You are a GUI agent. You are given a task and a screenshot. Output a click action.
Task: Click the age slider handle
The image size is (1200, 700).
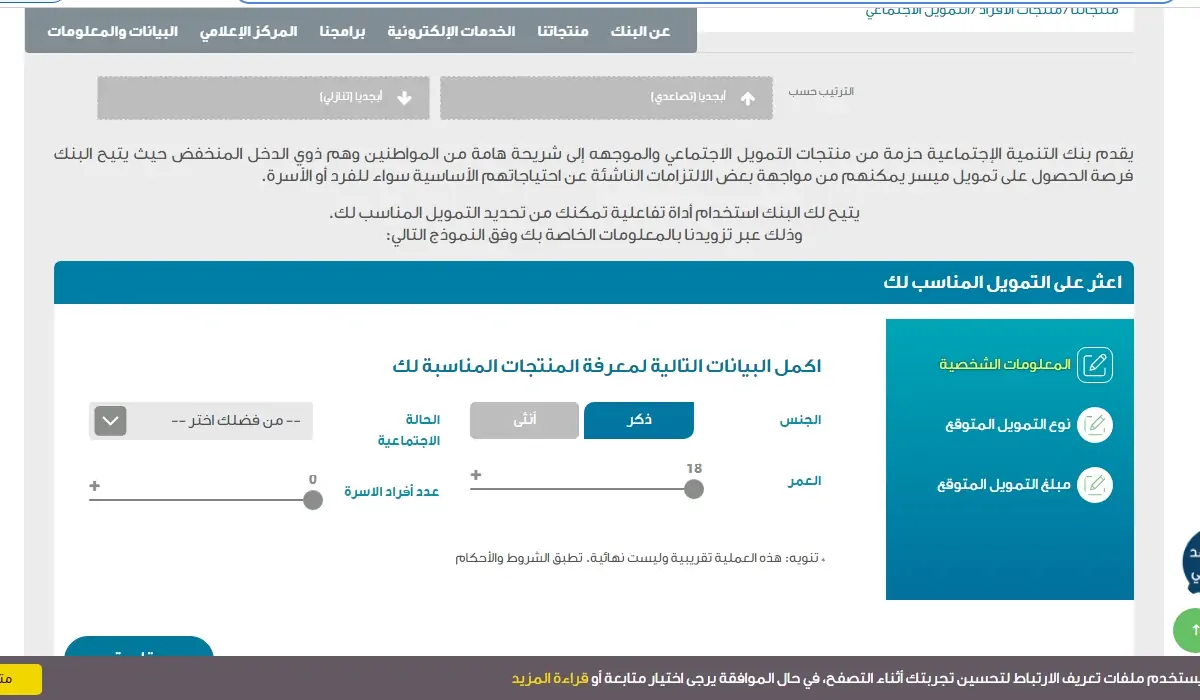pyautogui.click(x=693, y=489)
